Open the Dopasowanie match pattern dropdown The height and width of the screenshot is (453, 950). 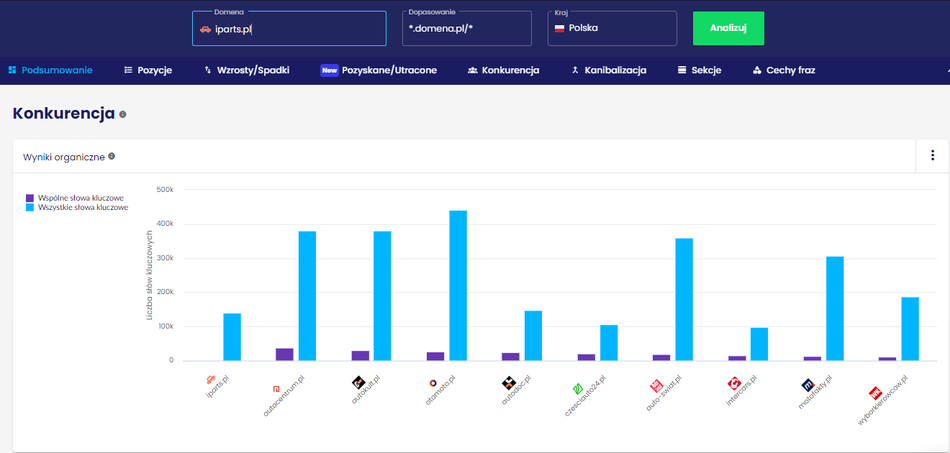(466, 29)
